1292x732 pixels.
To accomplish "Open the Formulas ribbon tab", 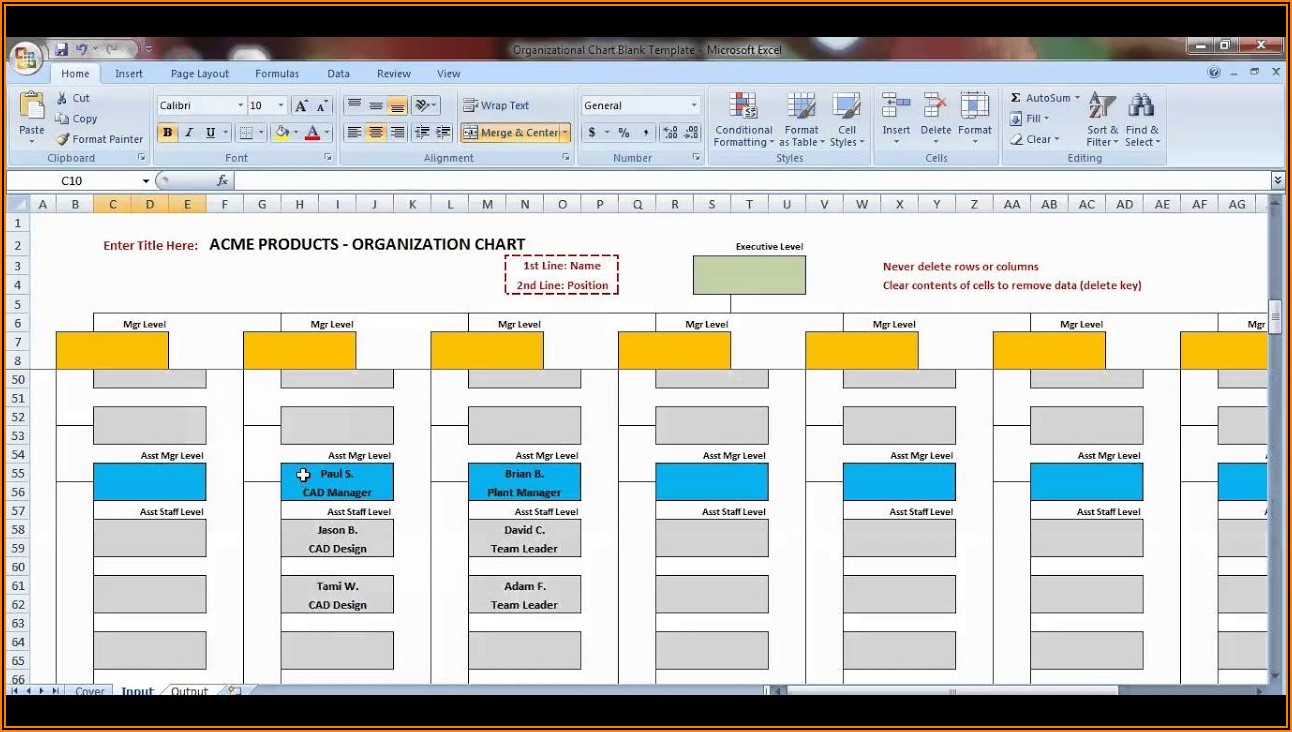I will [277, 74].
